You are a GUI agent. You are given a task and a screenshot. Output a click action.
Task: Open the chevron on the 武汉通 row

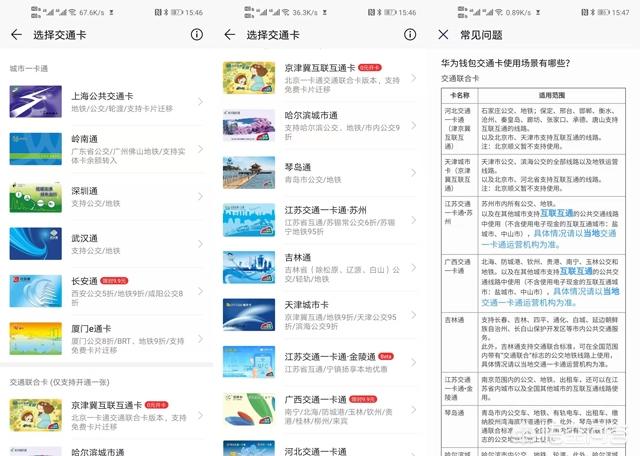[x=200, y=244]
